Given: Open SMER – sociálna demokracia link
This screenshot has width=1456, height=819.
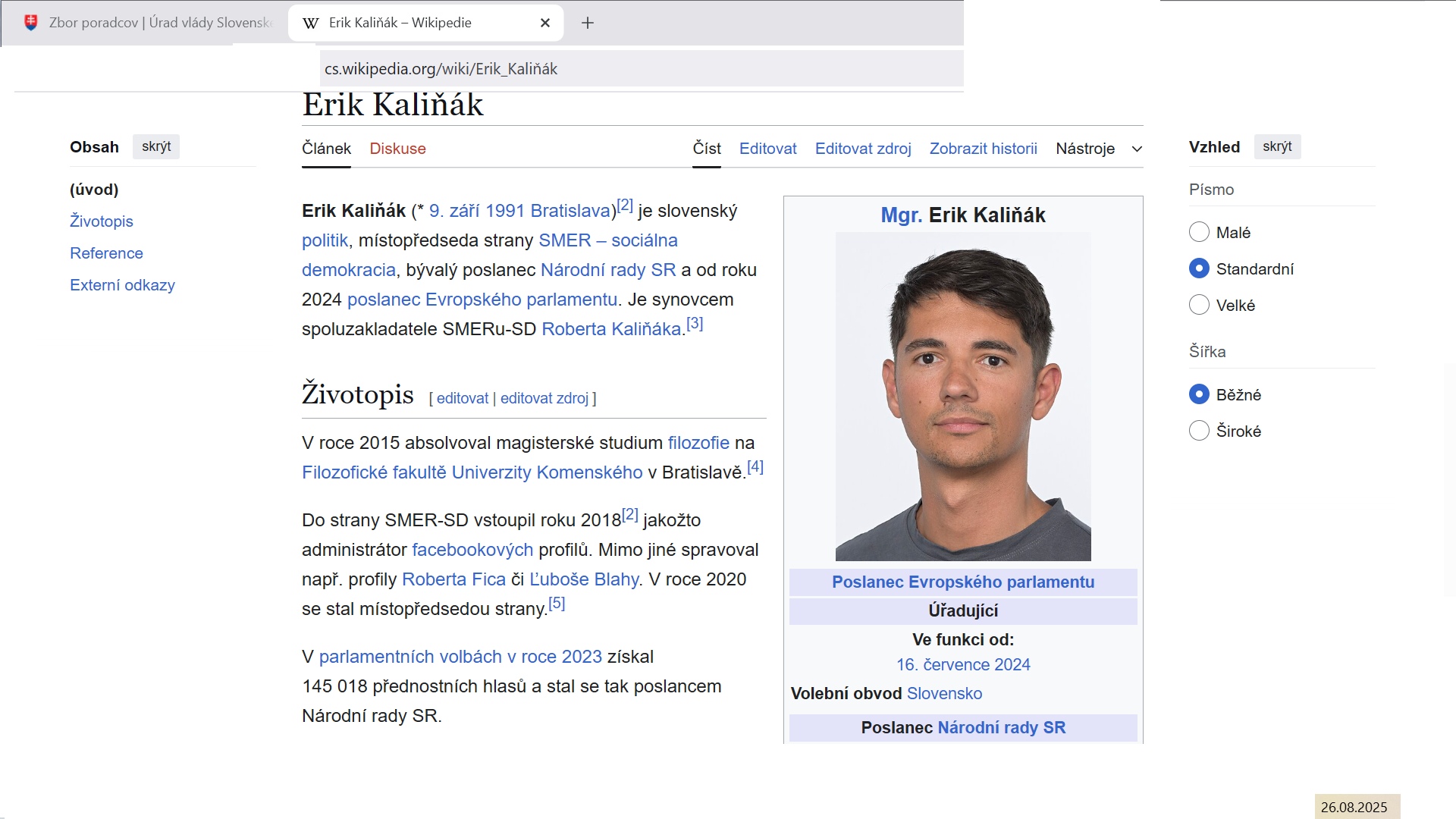Looking at the screenshot, I should click(x=608, y=240).
